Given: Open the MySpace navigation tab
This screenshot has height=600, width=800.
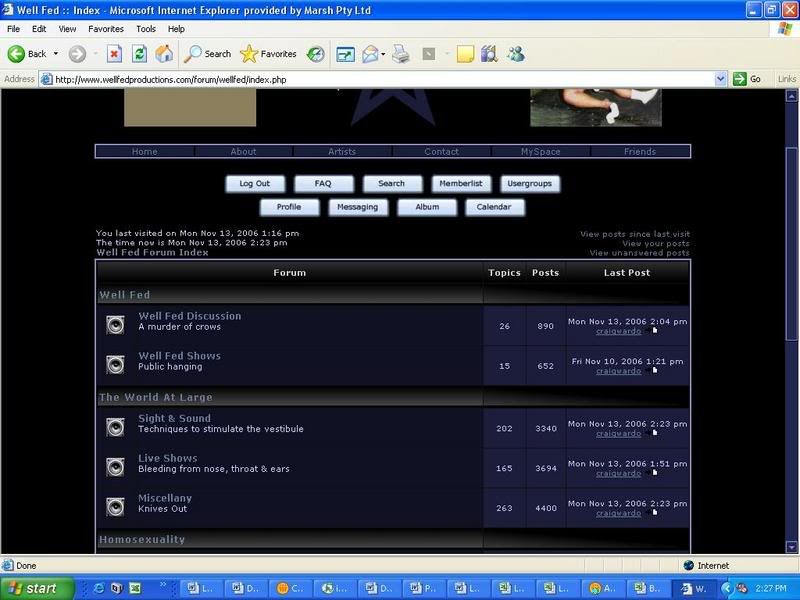Looking at the screenshot, I should pyautogui.click(x=540, y=152).
